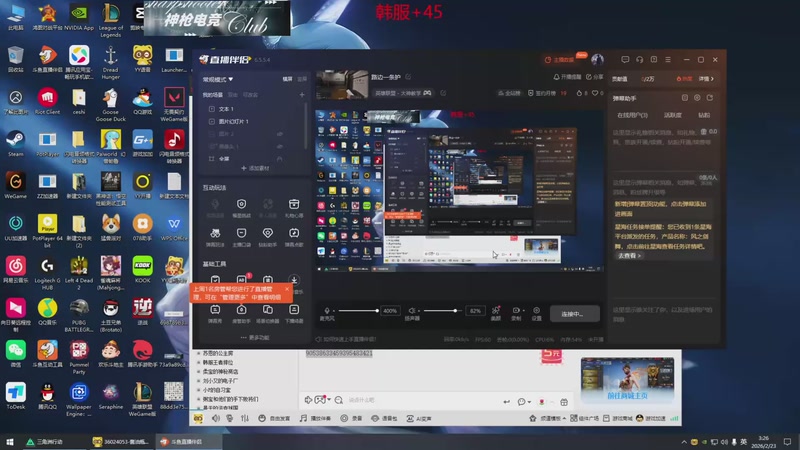The height and width of the screenshot is (450, 800).
Task: Click the user avatar in 直播伴侣
Action: [x=597, y=59]
